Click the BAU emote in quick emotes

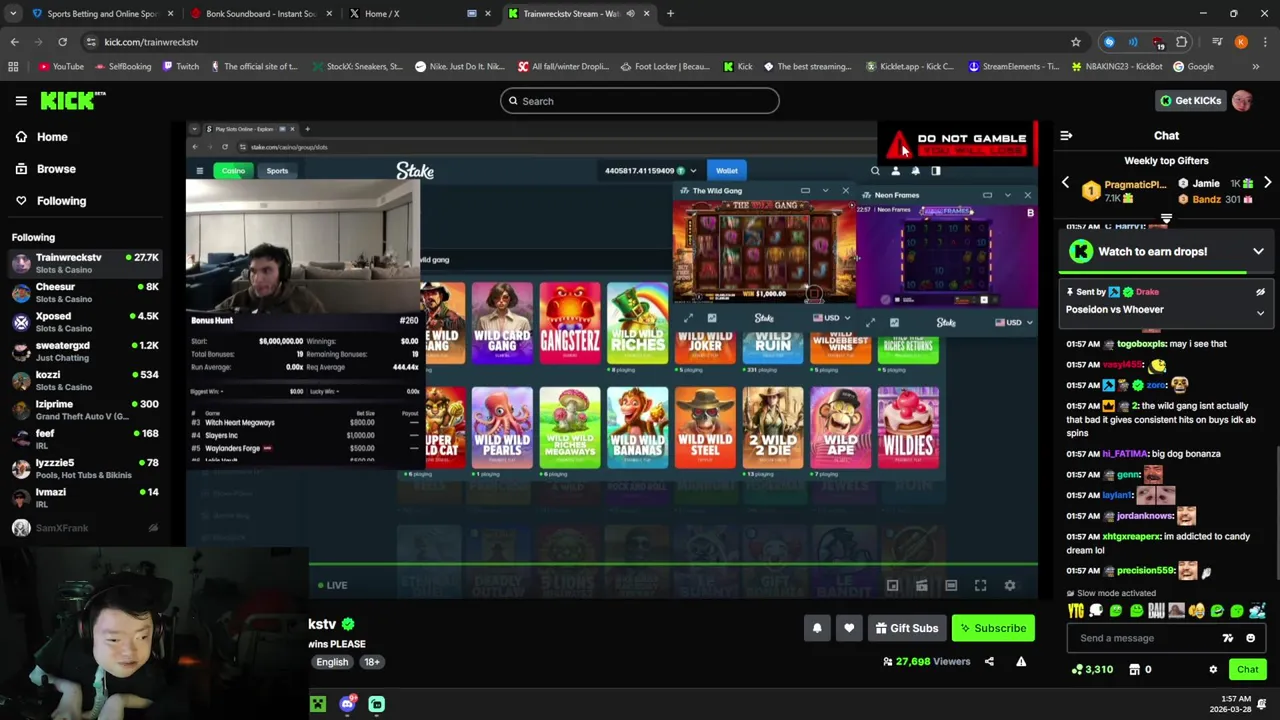(1156, 611)
